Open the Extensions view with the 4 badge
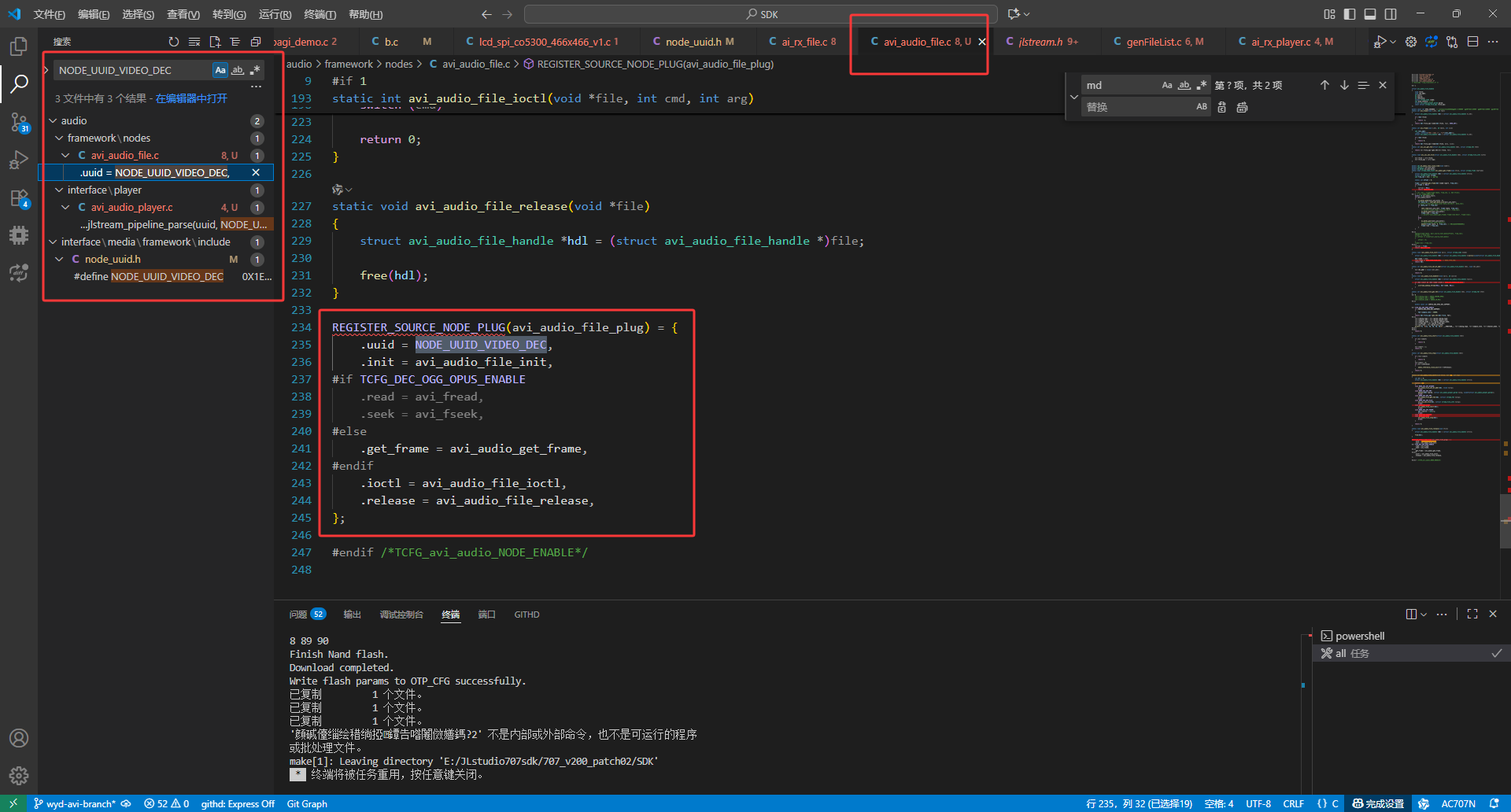 (x=19, y=197)
